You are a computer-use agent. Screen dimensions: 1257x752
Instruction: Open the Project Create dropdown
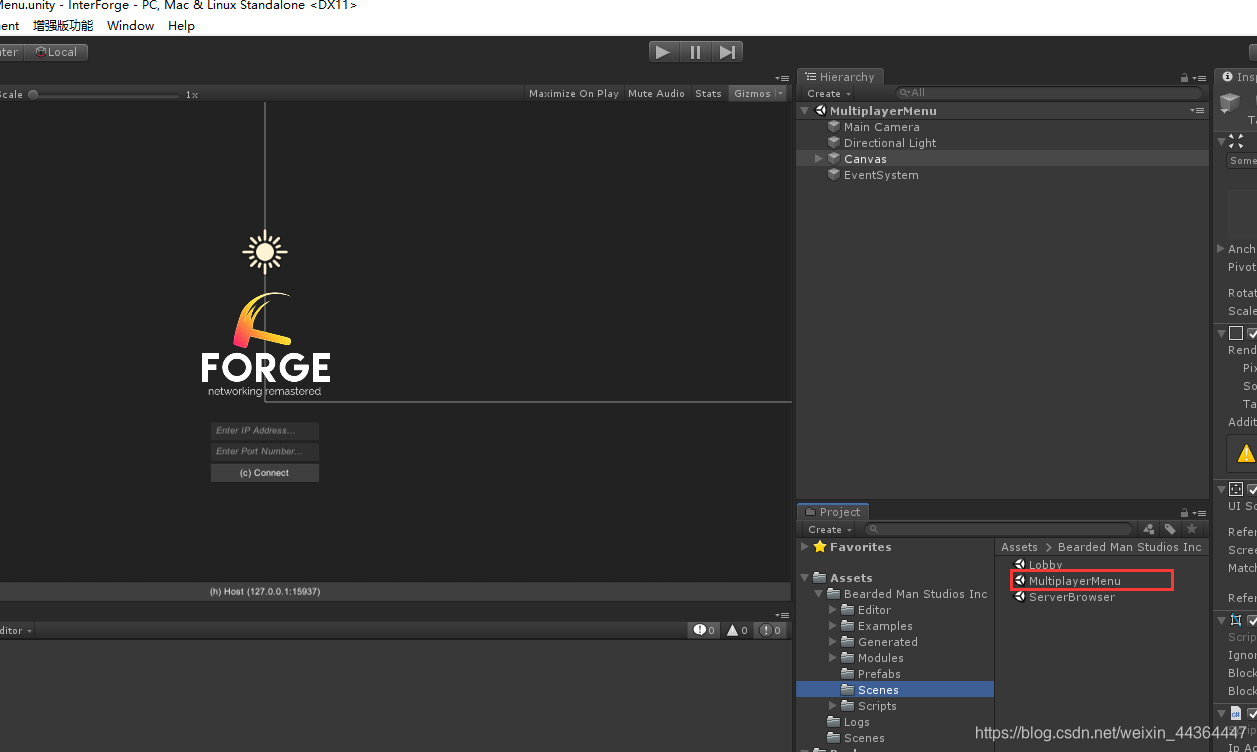(830, 530)
